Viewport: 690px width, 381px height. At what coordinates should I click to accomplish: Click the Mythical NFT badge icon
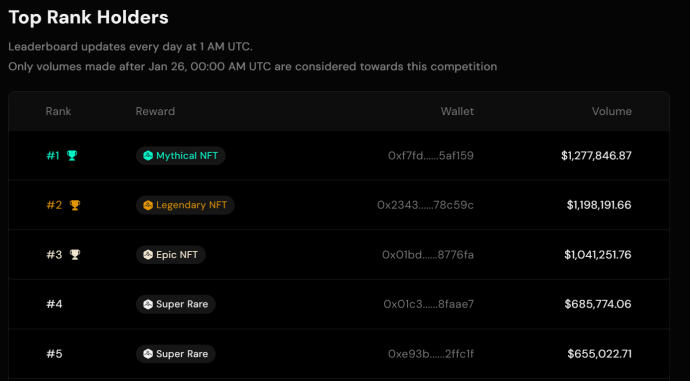tap(148, 155)
